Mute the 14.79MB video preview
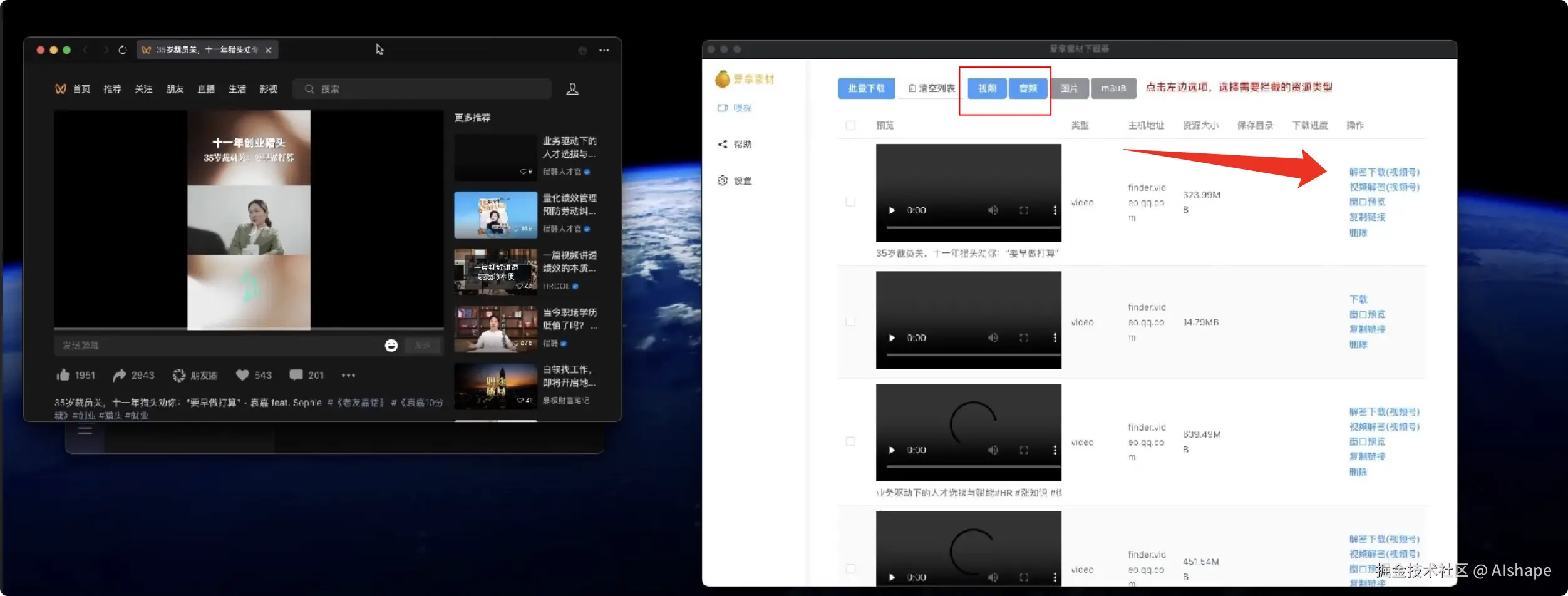The width and height of the screenshot is (1568, 596). click(x=993, y=337)
